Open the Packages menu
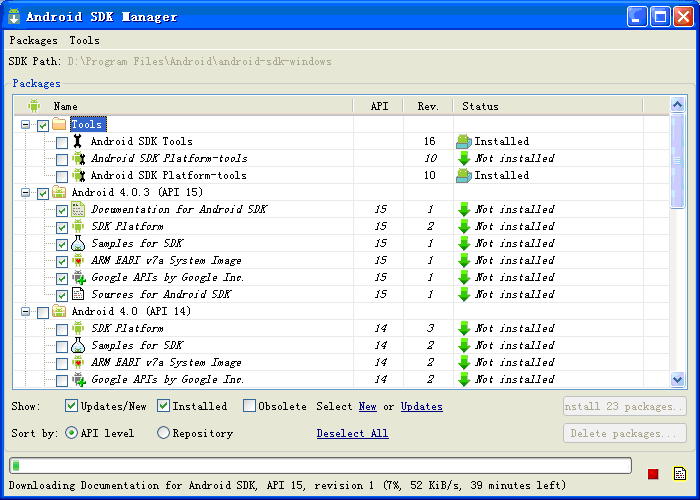Image resolution: width=700 pixels, height=500 pixels. pos(33,40)
